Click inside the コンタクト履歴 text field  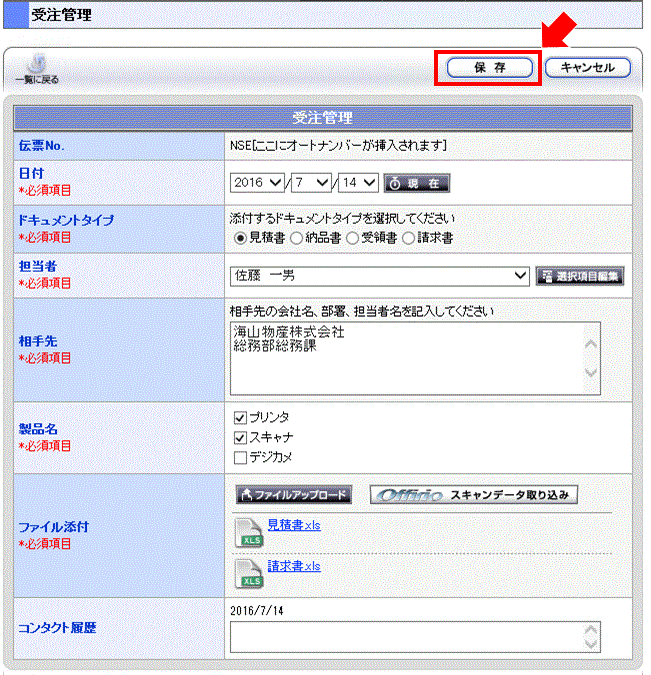click(x=406, y=636)
